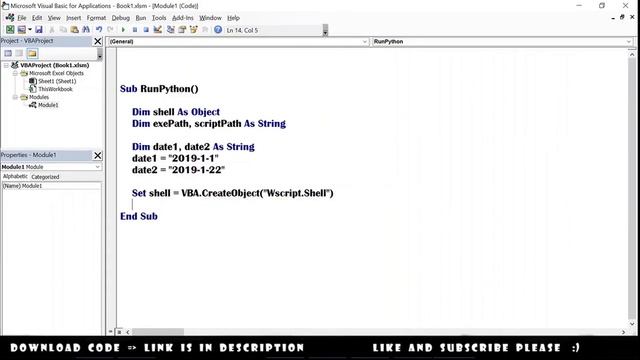This screenshot has width=640, height=360.
Task: Open toolbar options overflow arrow
Action: click(325, 31)
